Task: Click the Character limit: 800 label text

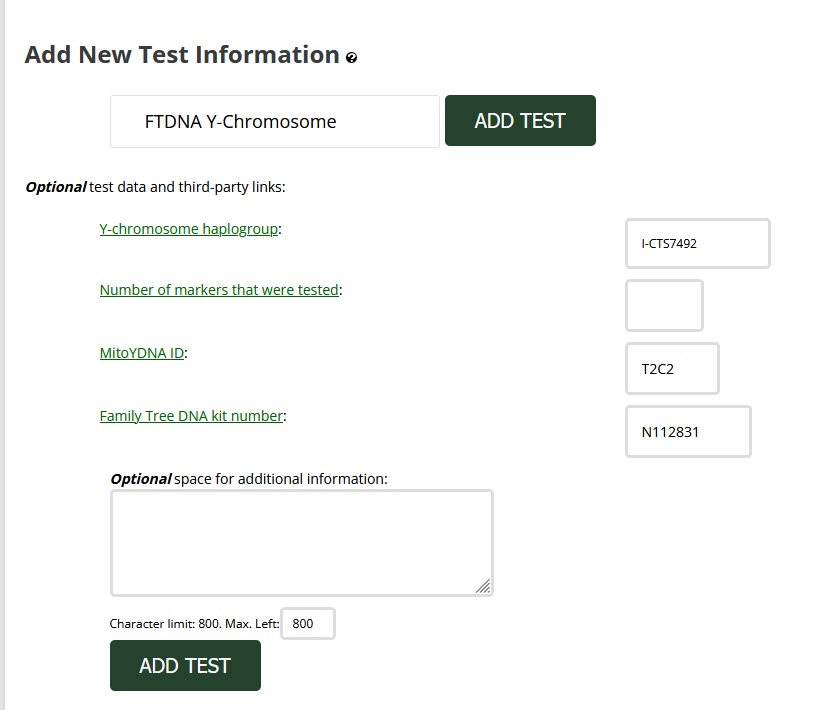Action: [x=165, y=624]
